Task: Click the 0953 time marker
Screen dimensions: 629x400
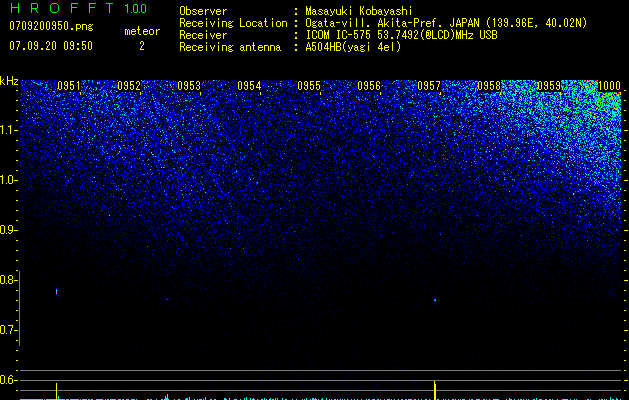Action: pyautogui.click(x=189, y=86)
